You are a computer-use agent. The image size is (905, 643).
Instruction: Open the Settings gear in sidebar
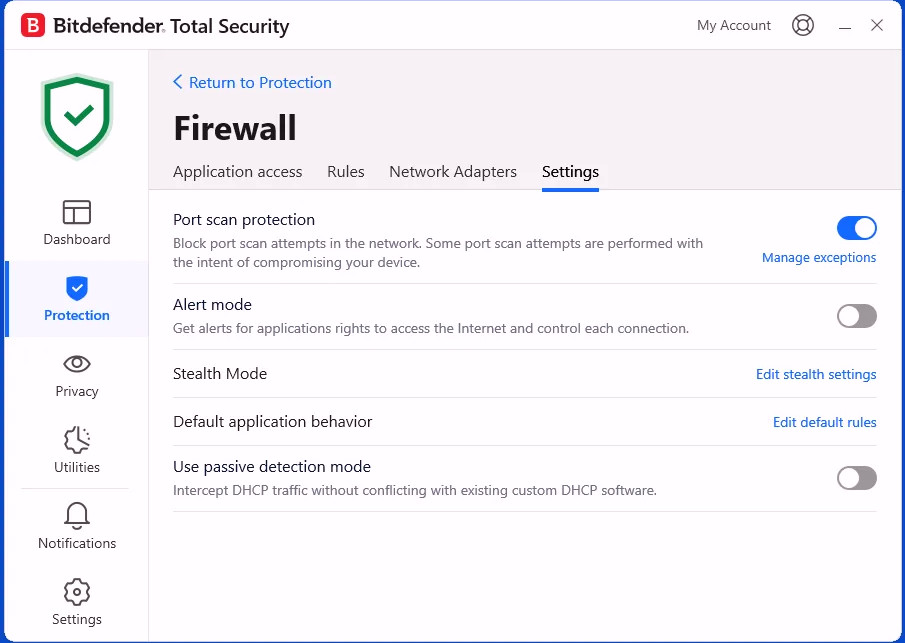coord(77,603)
